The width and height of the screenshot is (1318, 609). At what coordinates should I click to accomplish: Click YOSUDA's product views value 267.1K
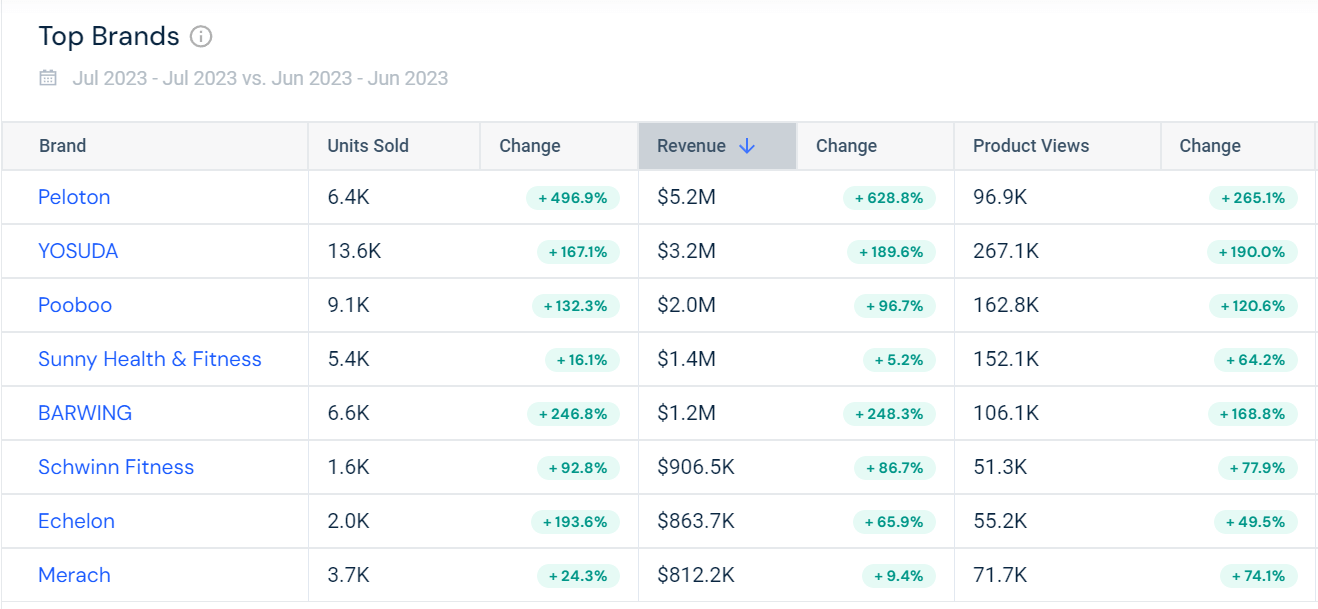[x=1006, y=251]
